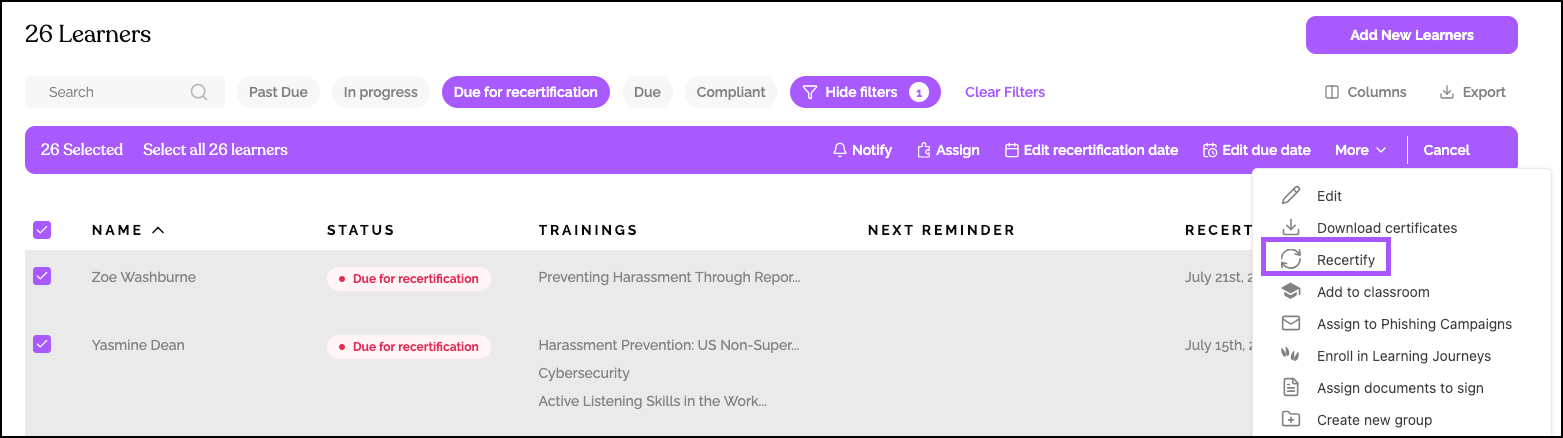This screenshot has width=1563, height=438.
Task: Open the More dropdown in action bar
Action: pos(1360,150)
